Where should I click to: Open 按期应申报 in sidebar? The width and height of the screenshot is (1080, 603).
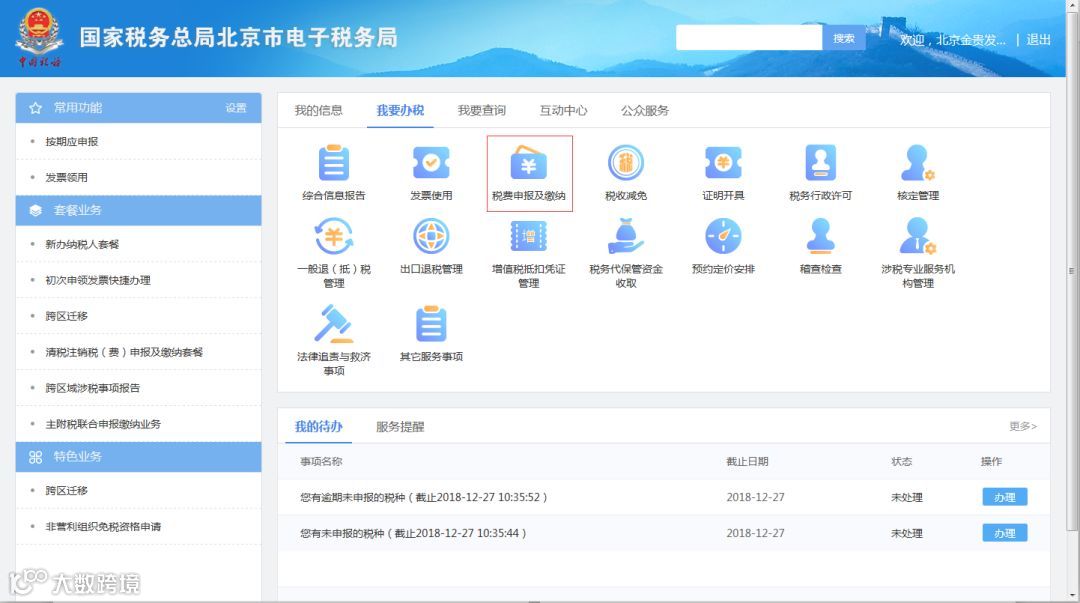[72, 141]
